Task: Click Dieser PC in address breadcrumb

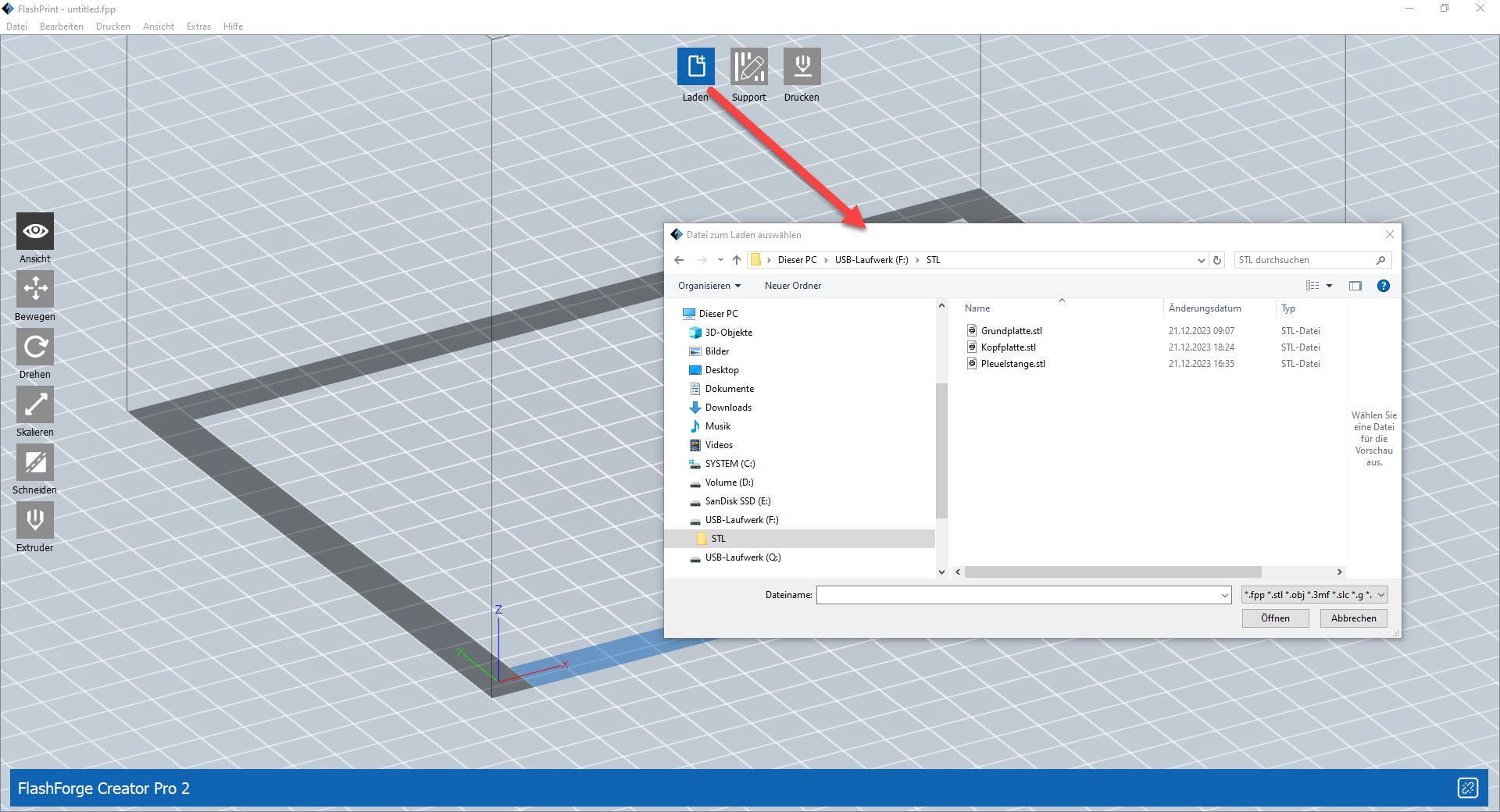Action: tap(797, 260)
